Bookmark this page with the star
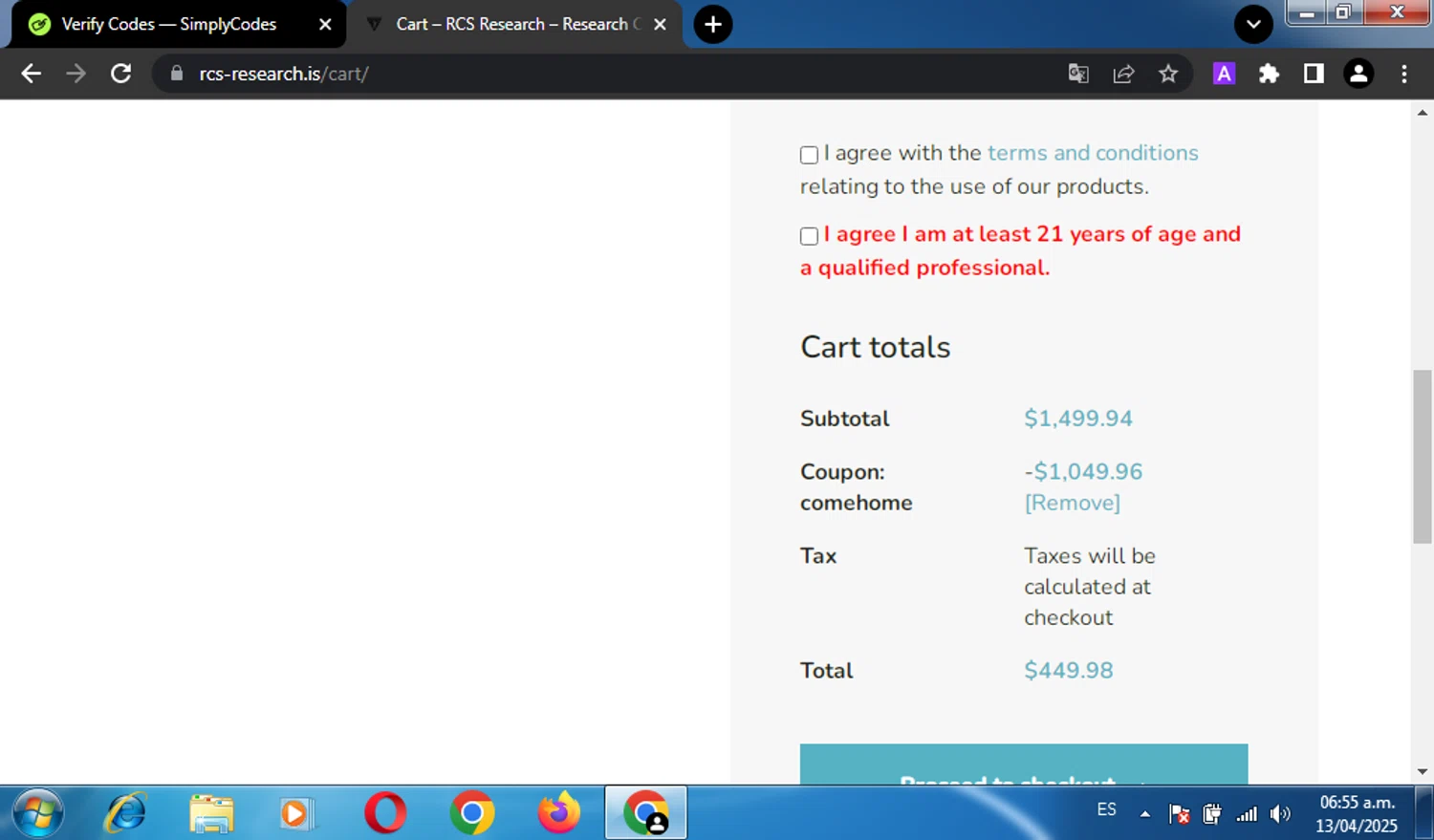The width and height of the screenshot is (1434, 840). click(x=1168, y=74)
